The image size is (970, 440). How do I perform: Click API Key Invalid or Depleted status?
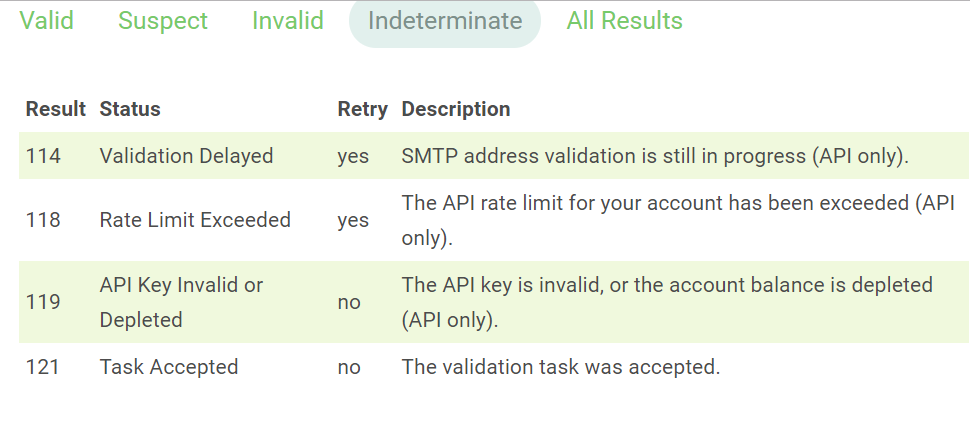(x=181, y=302)
